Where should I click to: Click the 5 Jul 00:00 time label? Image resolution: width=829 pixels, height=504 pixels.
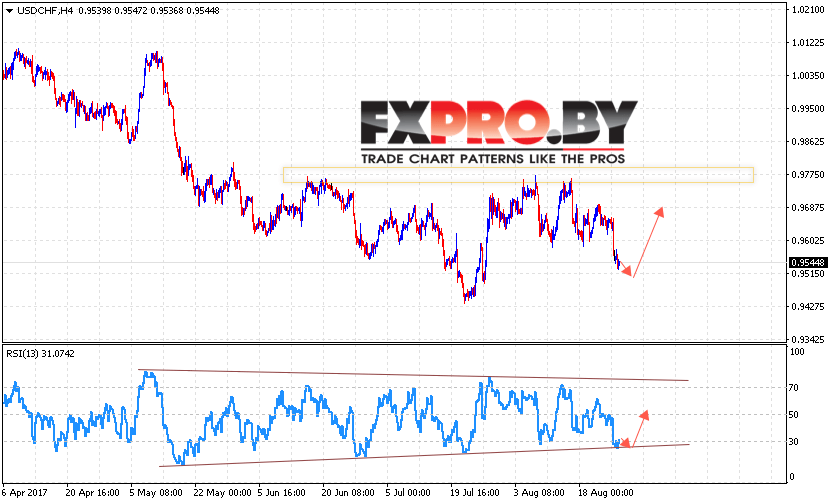[x=408, y=493]
